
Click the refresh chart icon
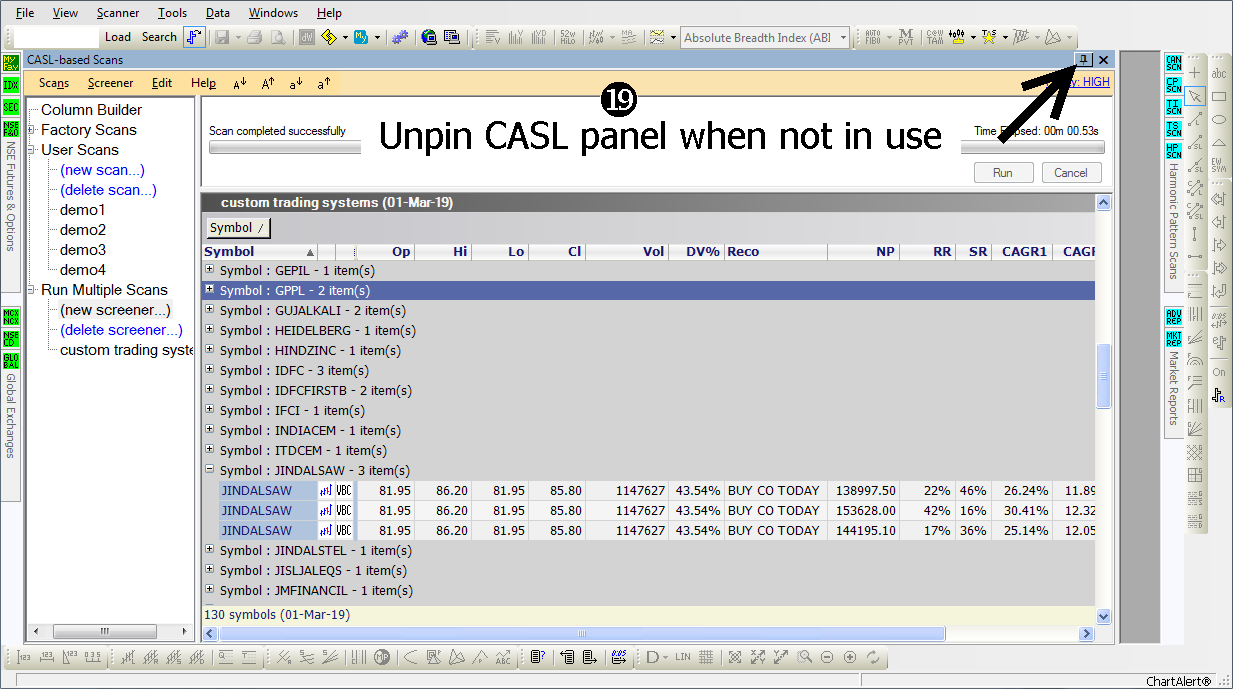click(873, 657)
